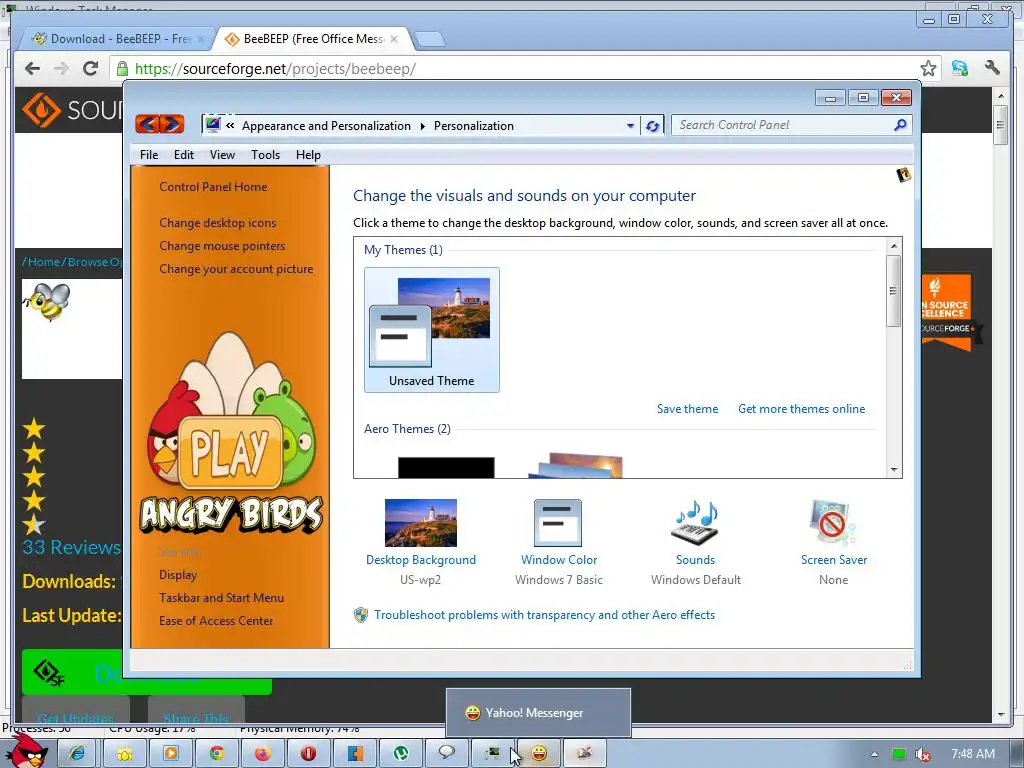The height and width of the screenshot is (768, 1024).
Task: Select the black Aero theme thumbnail
Action: point(446,468)
